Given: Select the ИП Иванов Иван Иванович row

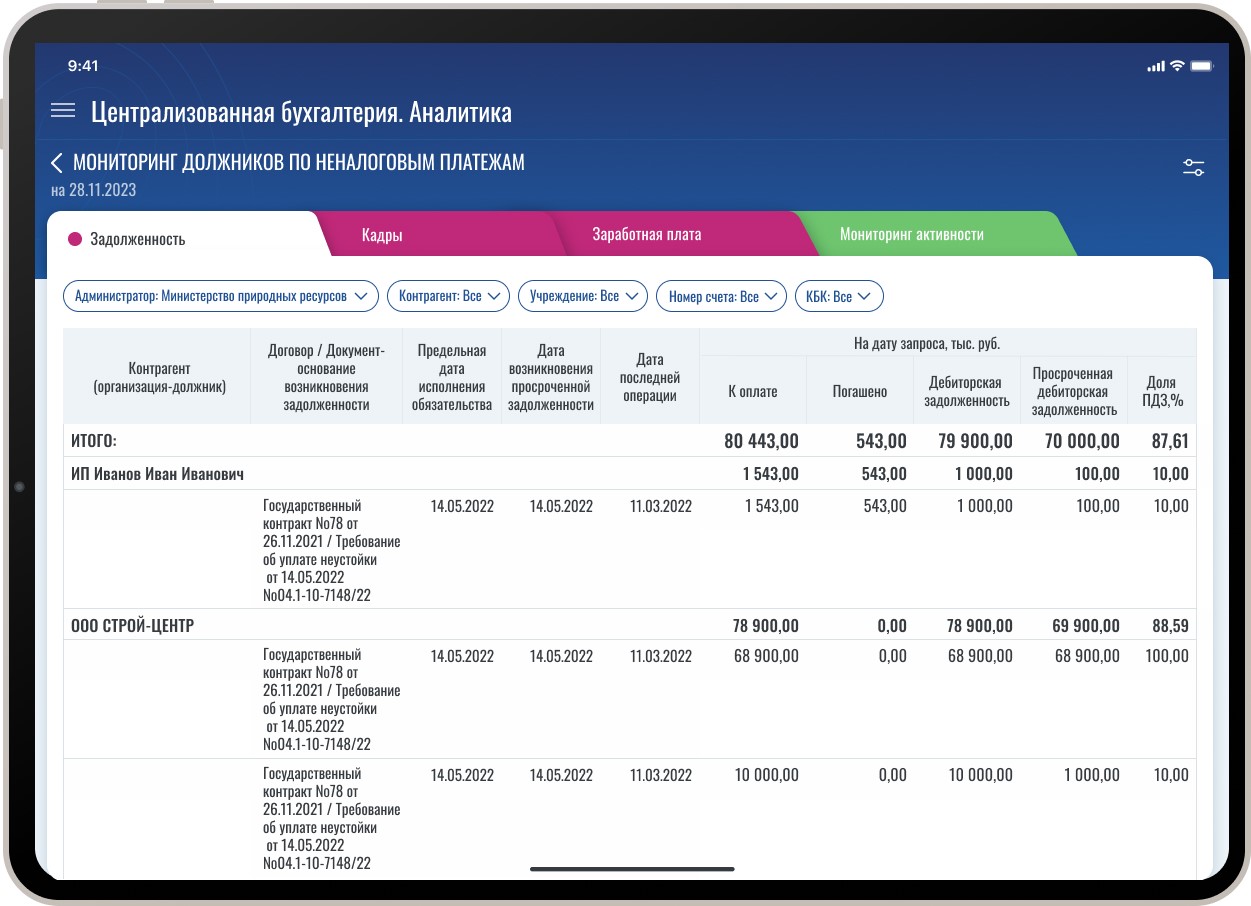Looking at the screenshot, I should [157, 474].
